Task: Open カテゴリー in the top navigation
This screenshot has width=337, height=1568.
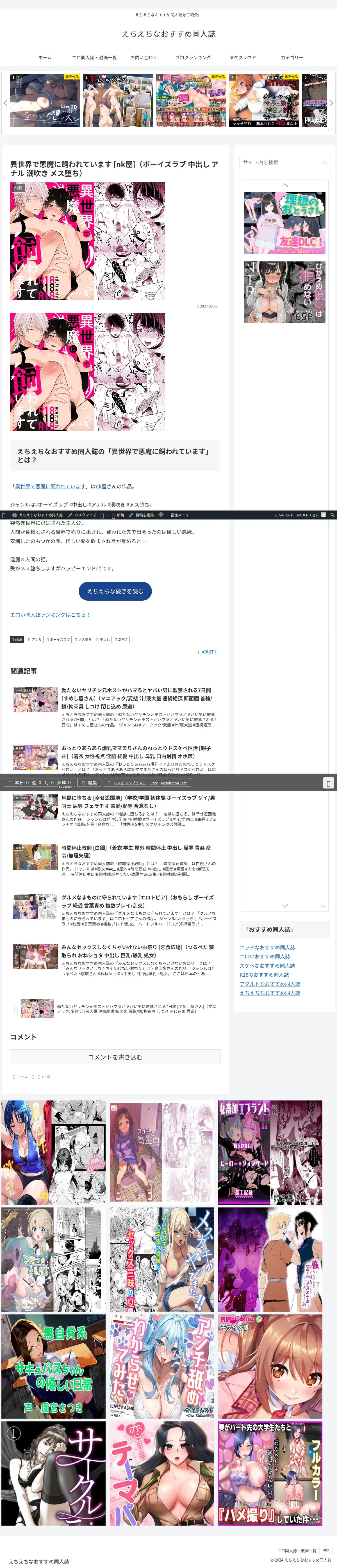Action: click(292, 57)
